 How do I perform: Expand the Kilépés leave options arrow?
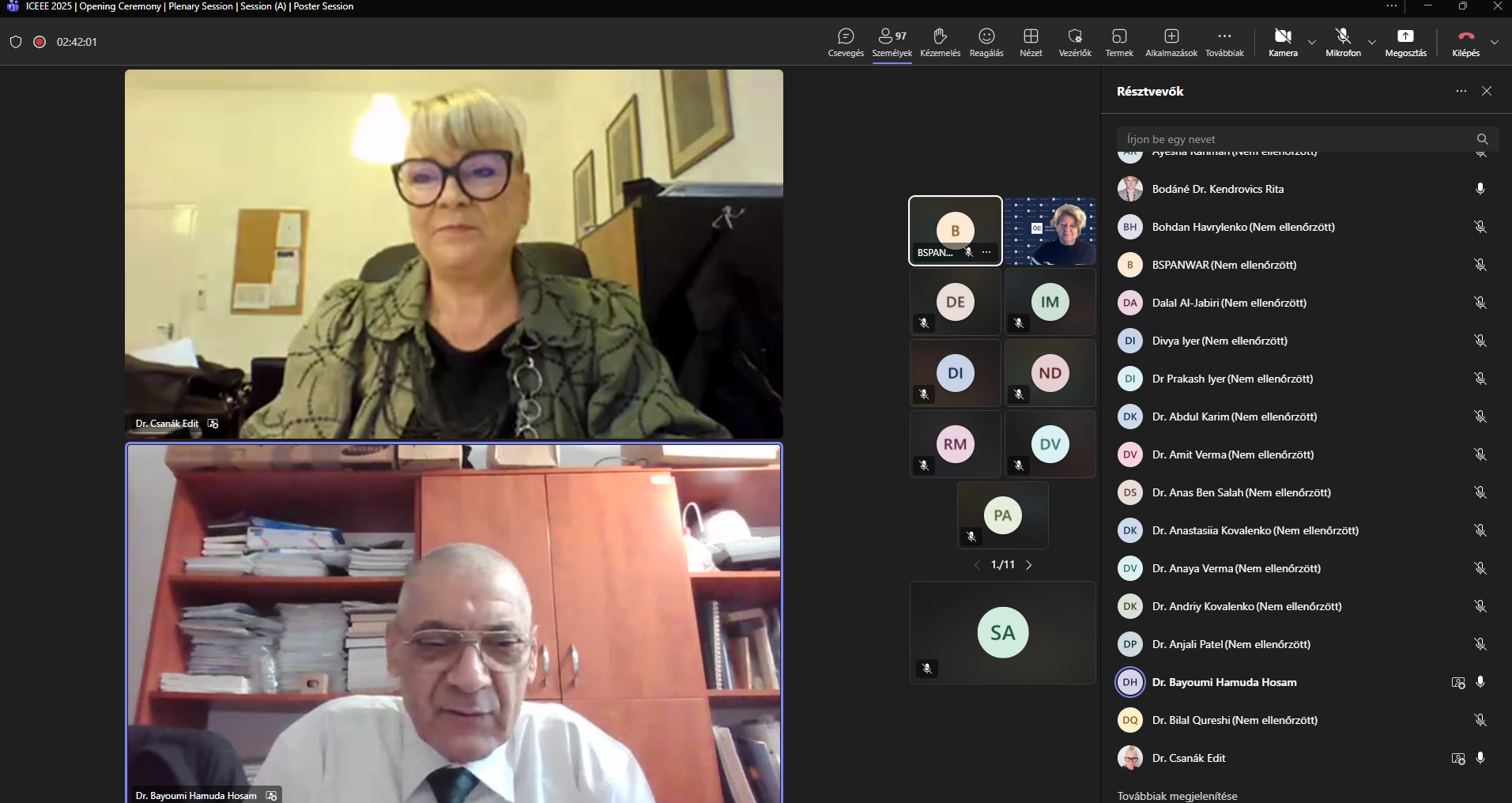point(1494,42)
